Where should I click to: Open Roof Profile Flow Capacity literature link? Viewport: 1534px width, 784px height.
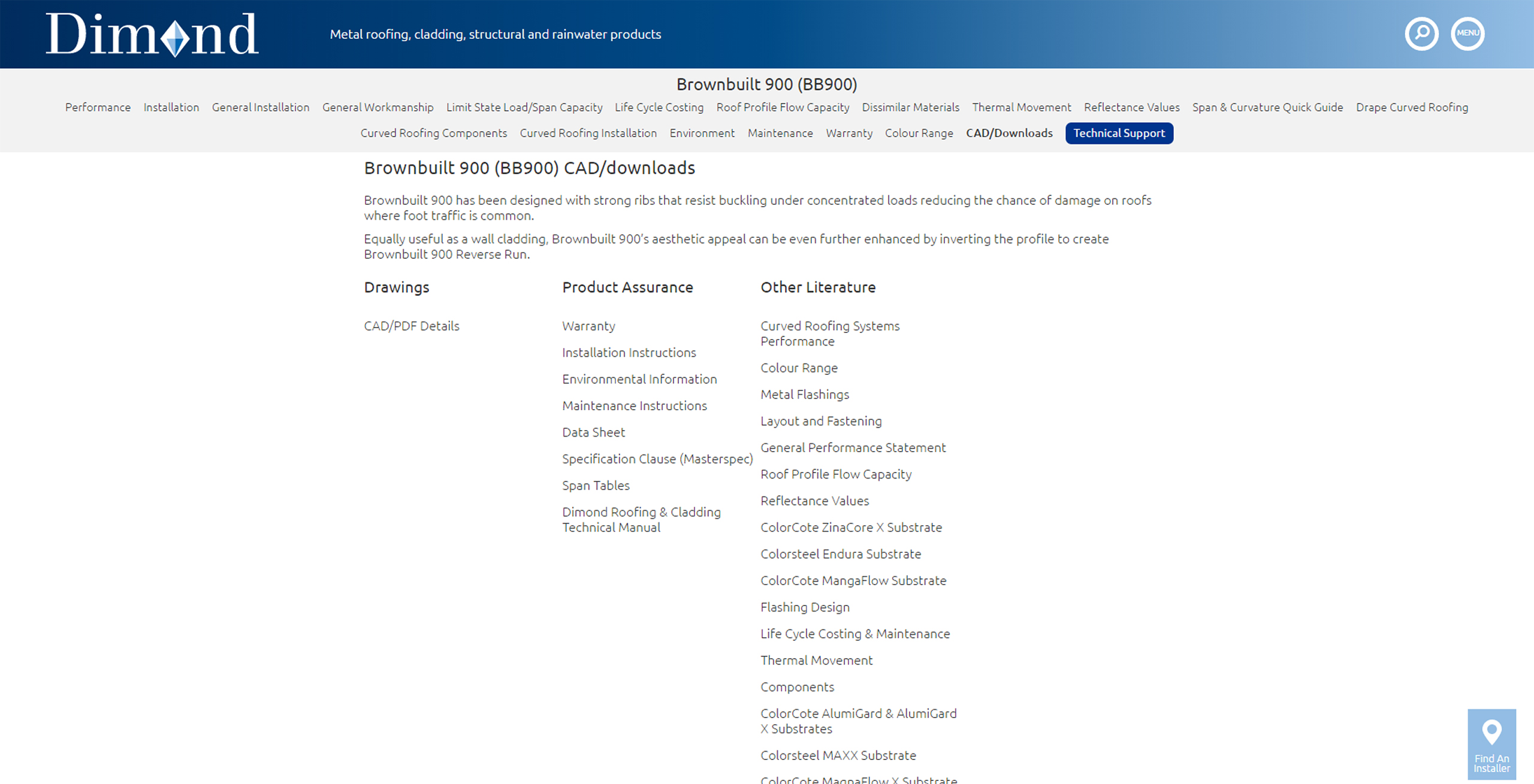pos(836,474)
